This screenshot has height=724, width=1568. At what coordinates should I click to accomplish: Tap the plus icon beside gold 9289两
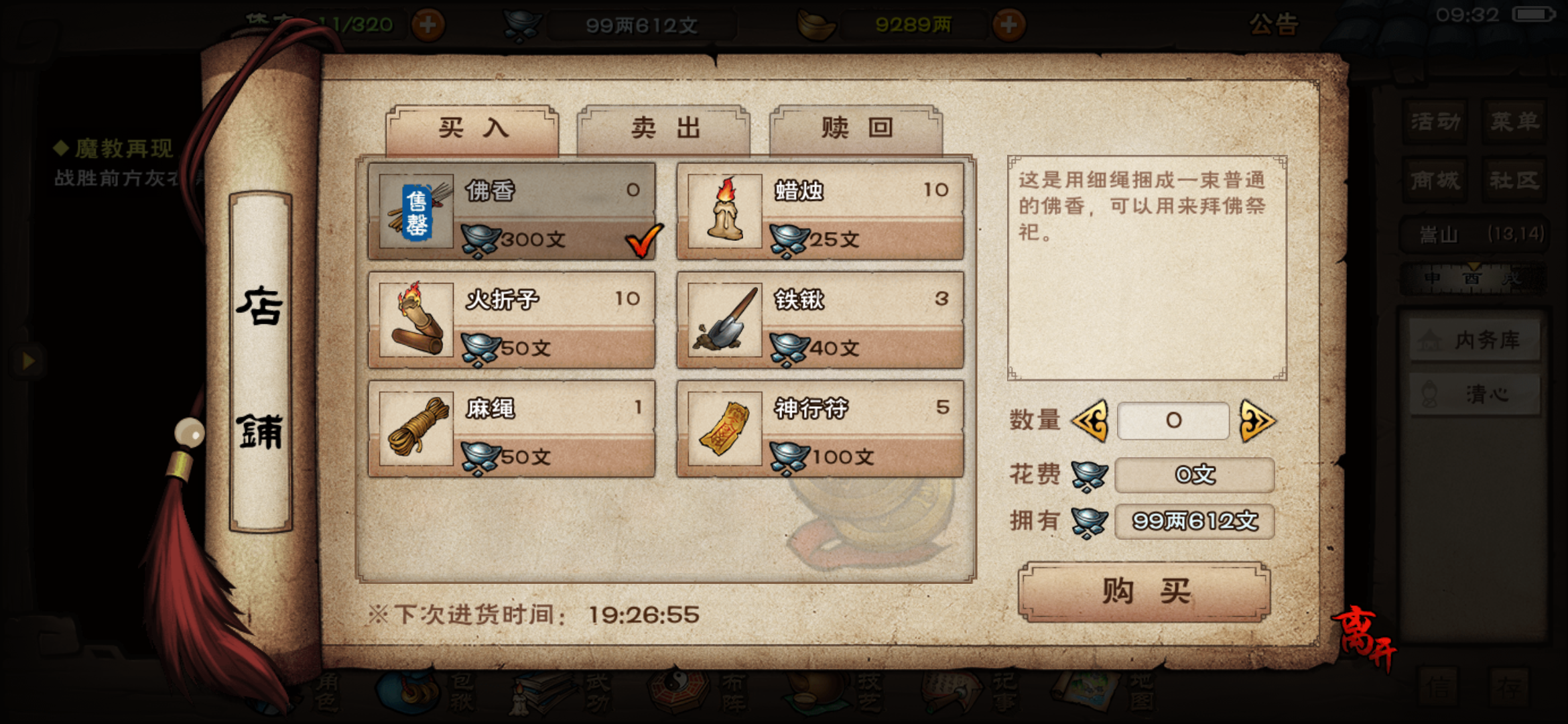click(1008, 25)
